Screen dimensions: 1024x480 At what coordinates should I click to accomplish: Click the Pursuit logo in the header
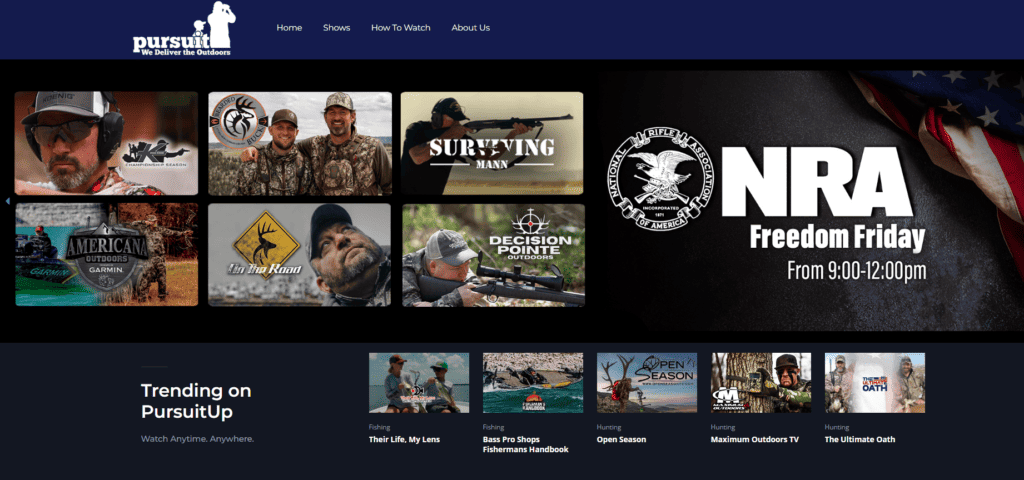pyautogui.click(x=184, y=29)
